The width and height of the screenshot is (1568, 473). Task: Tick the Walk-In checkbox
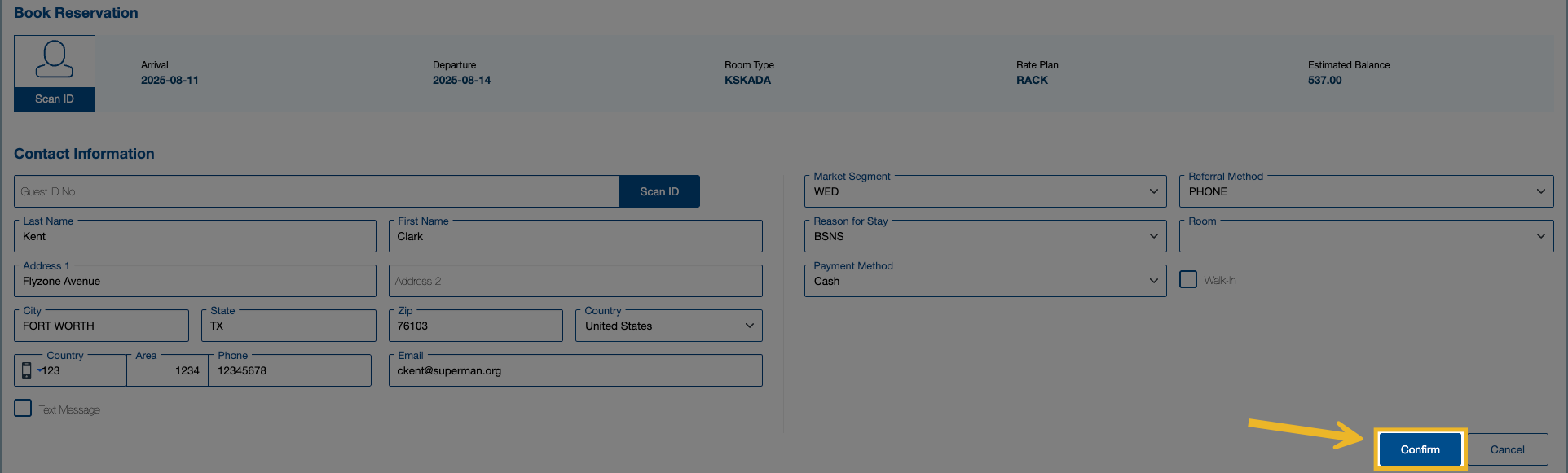coord(1188,280)
